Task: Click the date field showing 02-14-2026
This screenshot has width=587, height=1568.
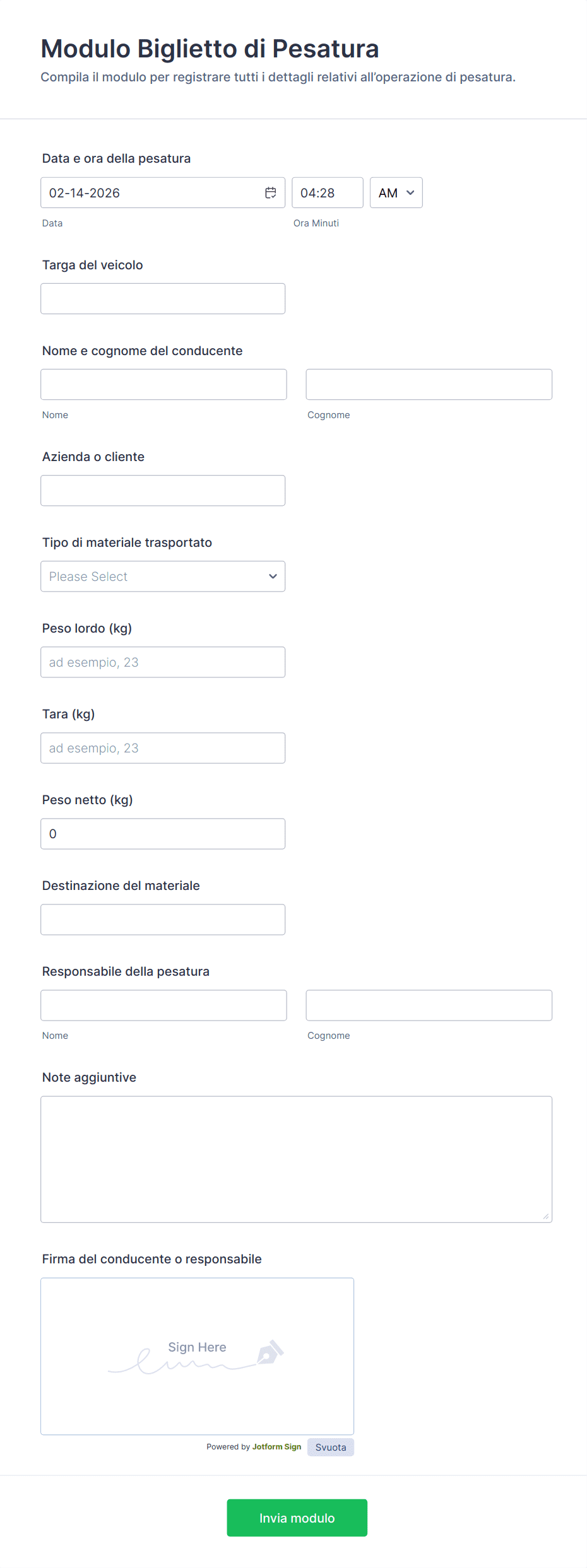Action: pyautogui.click(x=151, y=193)
